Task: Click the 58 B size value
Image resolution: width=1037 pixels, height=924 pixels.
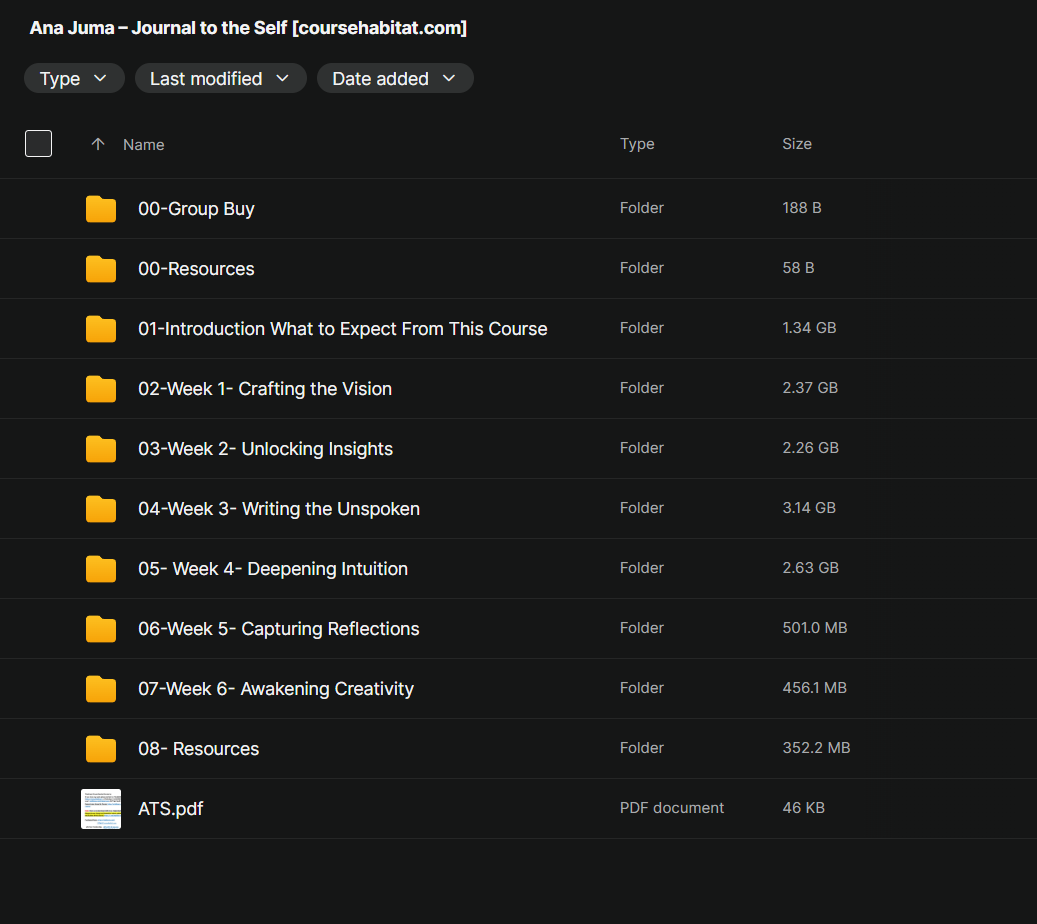Action: [798, 268]
